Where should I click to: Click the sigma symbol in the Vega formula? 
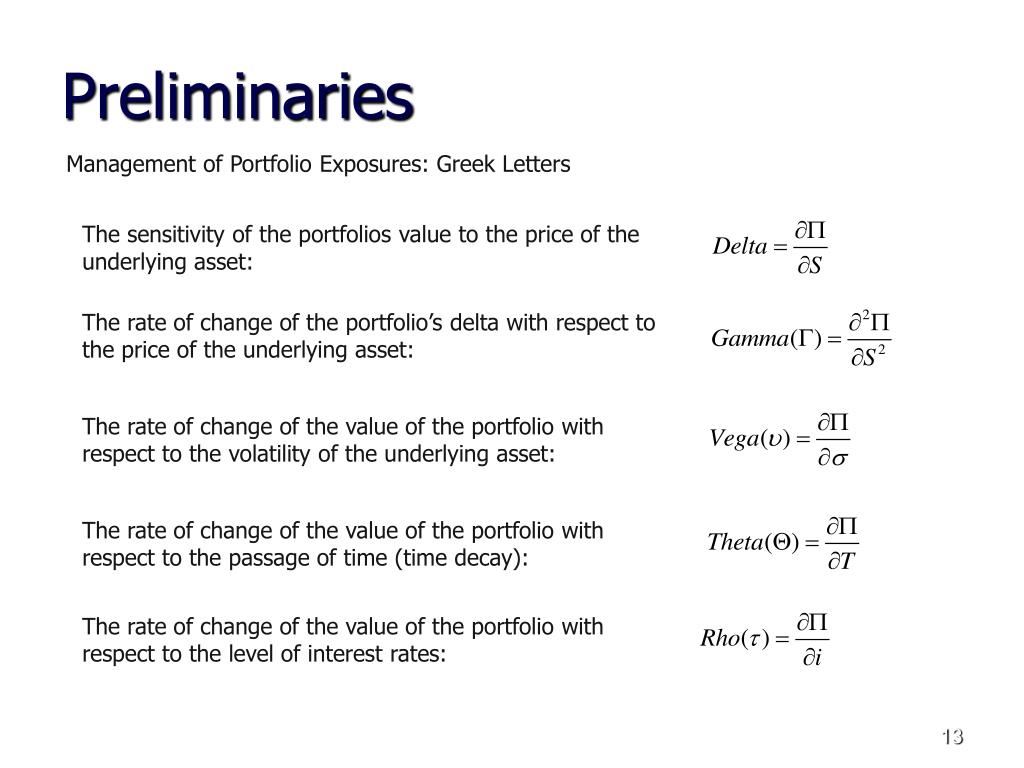(840, 458)
